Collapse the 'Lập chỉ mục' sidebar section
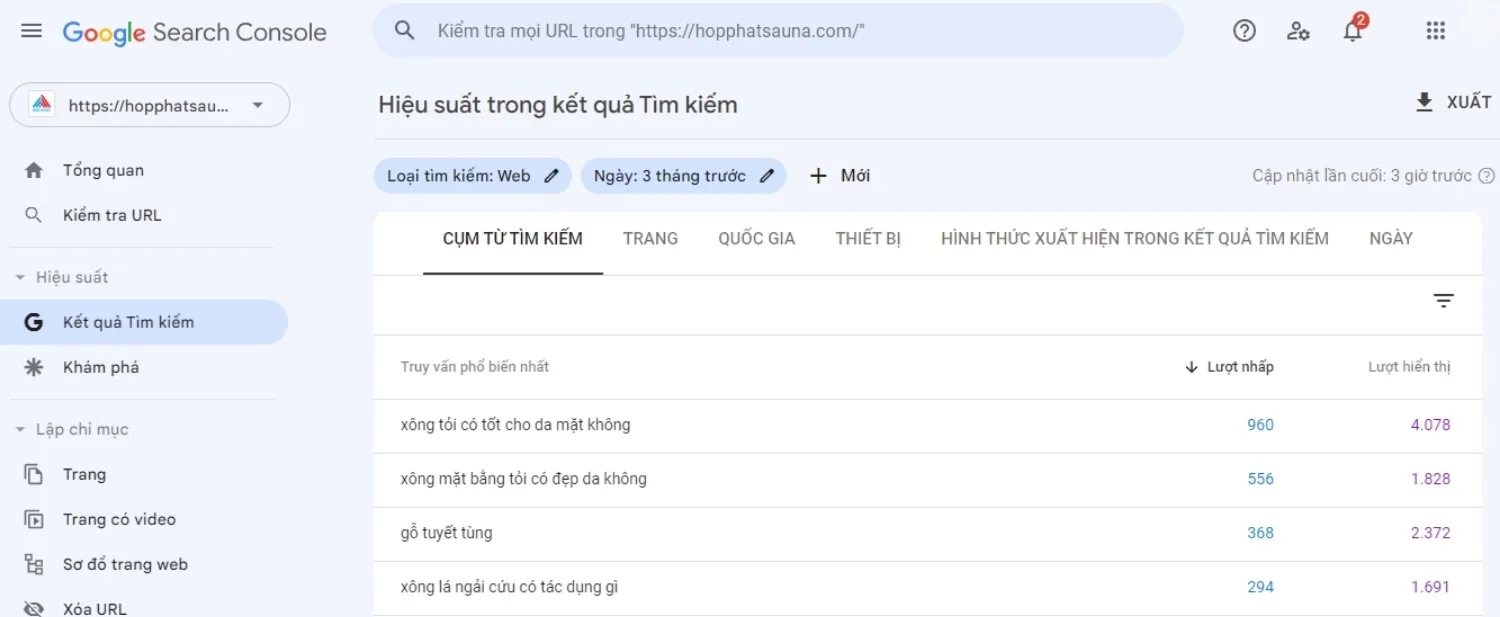The image size is (1500, 617). coord(20,429)
